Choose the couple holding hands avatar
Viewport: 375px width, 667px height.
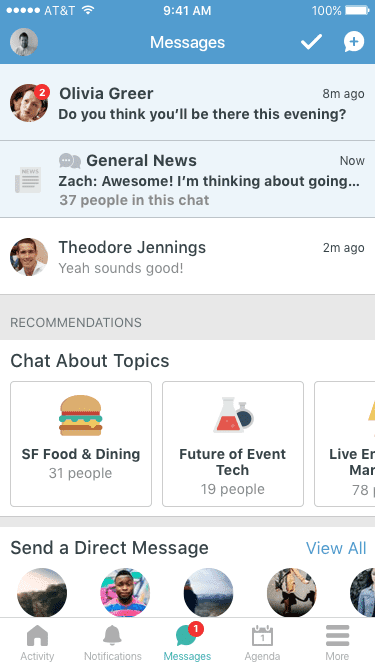[292, 592]
